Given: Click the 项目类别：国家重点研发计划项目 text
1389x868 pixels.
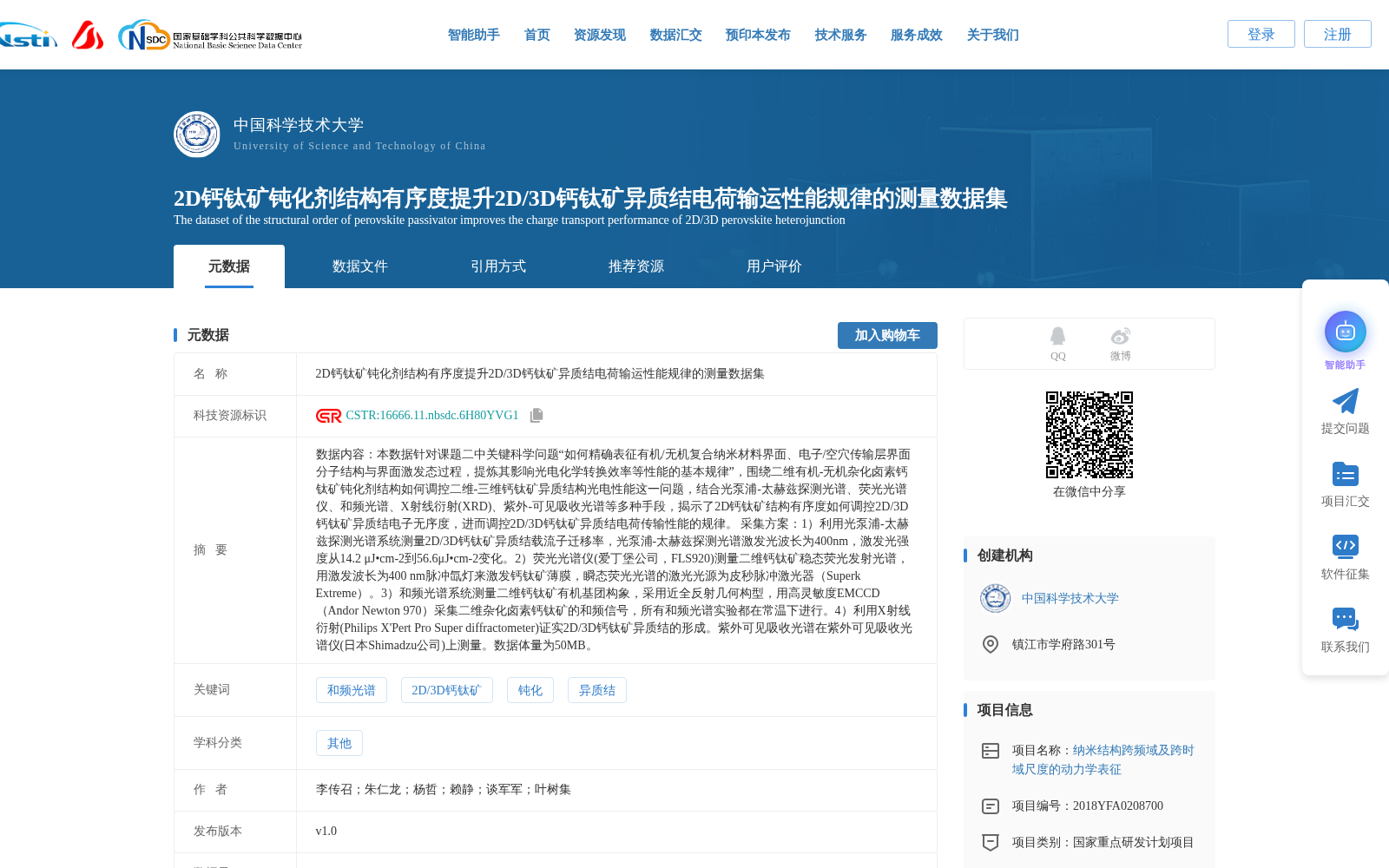Looking at the screenshot, I should (1103, 843).
